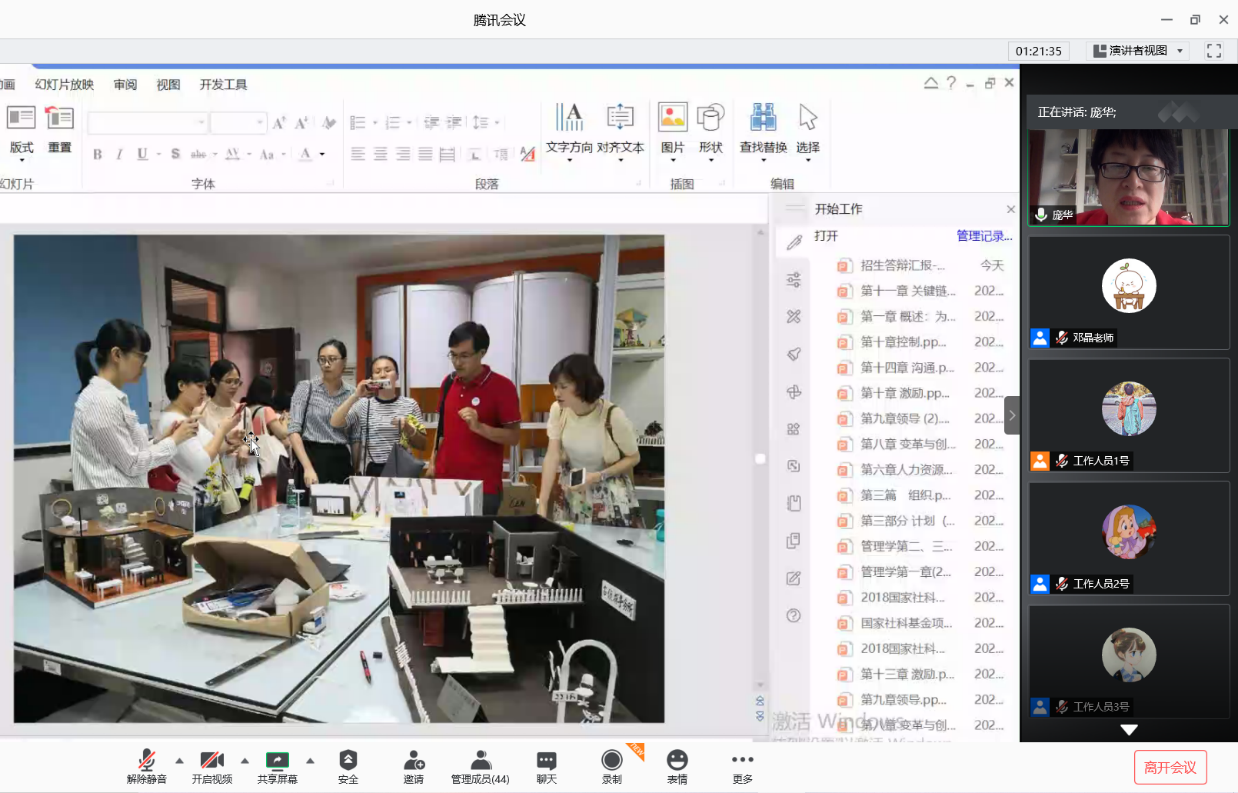This screenshot has width=1238, height=793.
Task: Open the Emoji reactions (表情) icon
Action: [x=677, y=761]
